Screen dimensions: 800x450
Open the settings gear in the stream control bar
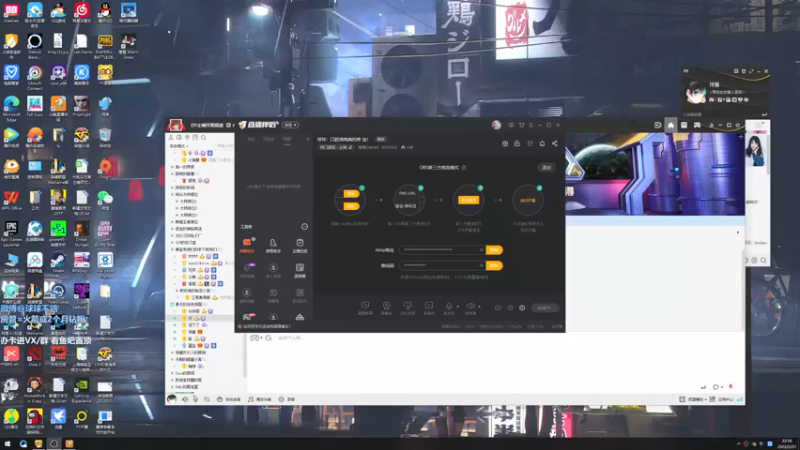click(x=522, y=308)
